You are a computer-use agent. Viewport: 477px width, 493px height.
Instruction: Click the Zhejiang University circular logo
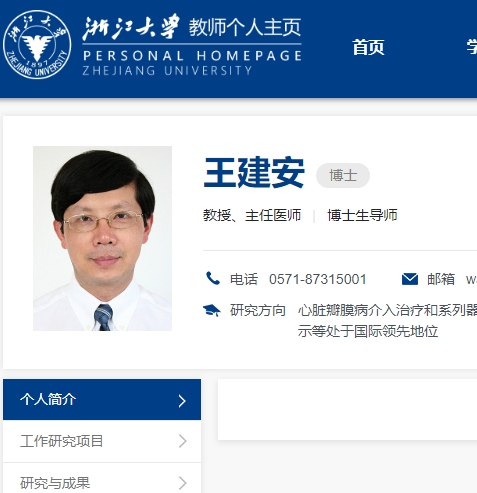pos(37,45)
